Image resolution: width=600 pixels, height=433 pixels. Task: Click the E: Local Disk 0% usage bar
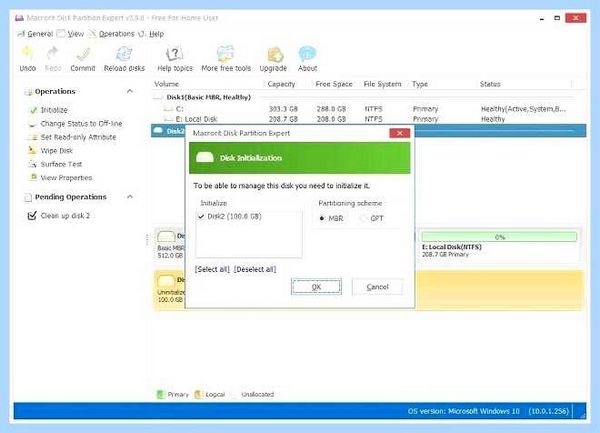pos(499,237)
